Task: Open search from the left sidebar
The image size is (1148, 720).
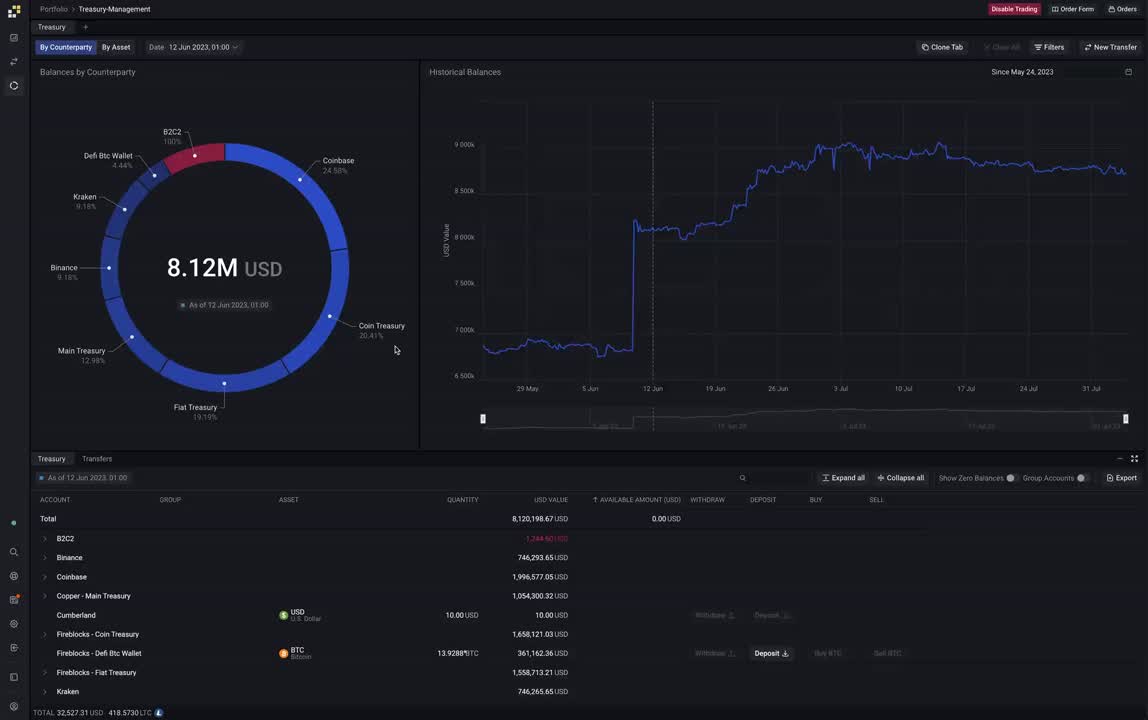Action: click(13, 551)
